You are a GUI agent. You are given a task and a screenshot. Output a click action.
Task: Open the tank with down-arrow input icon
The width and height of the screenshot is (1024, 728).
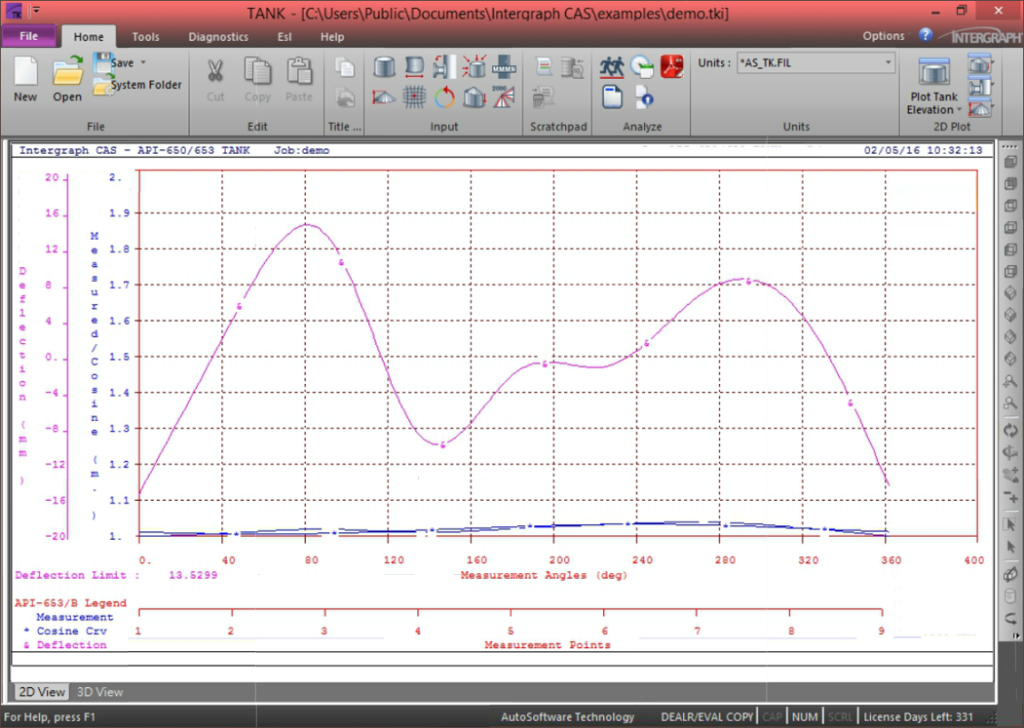(x=474, y=98)
